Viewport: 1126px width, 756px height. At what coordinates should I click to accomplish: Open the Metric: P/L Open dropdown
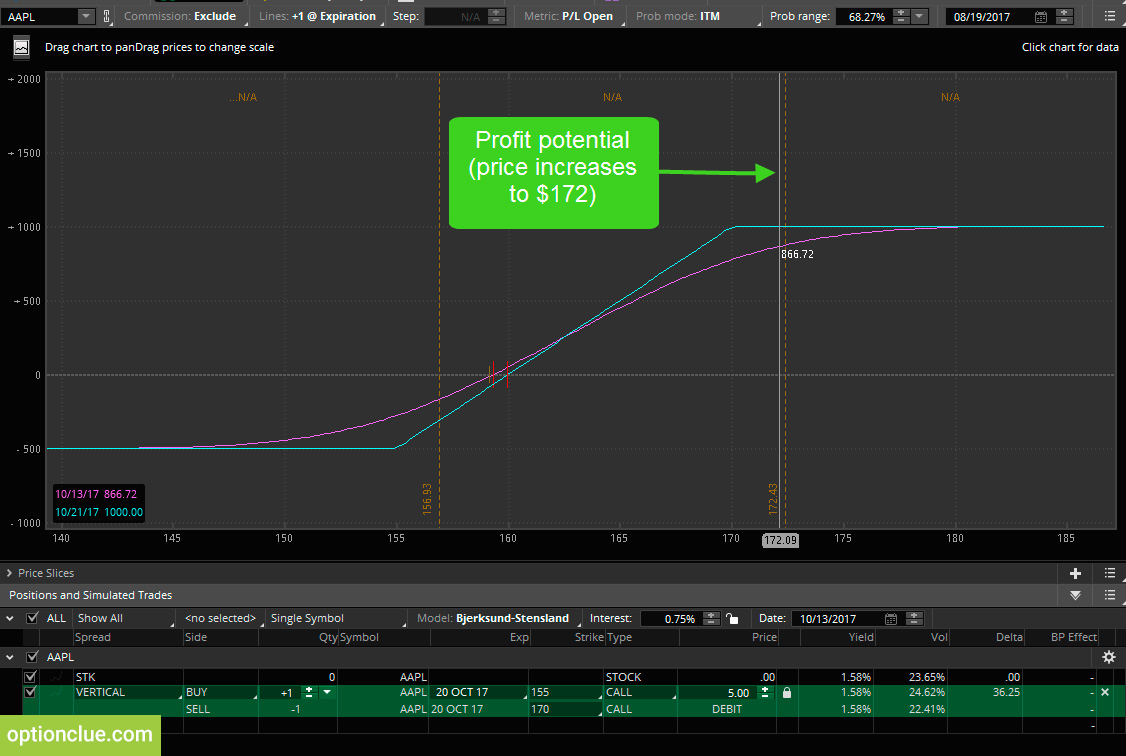click(x=571, y=16)
